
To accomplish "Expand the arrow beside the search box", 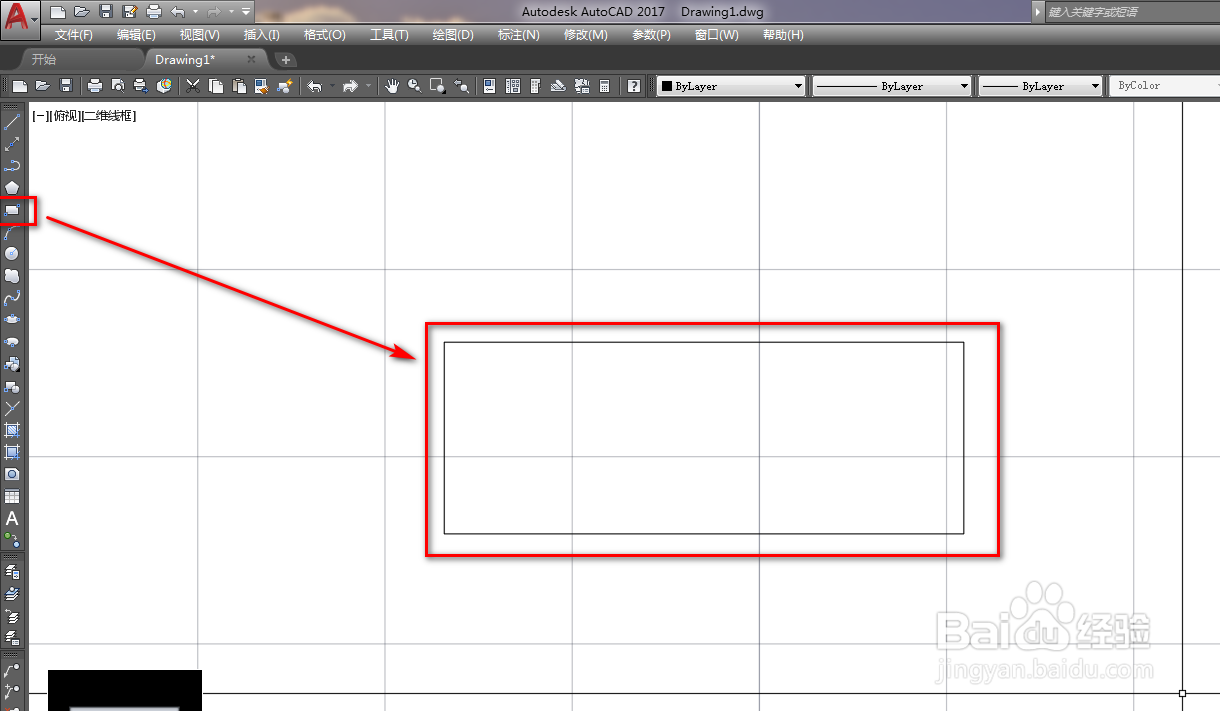I will click(1038, 12).
